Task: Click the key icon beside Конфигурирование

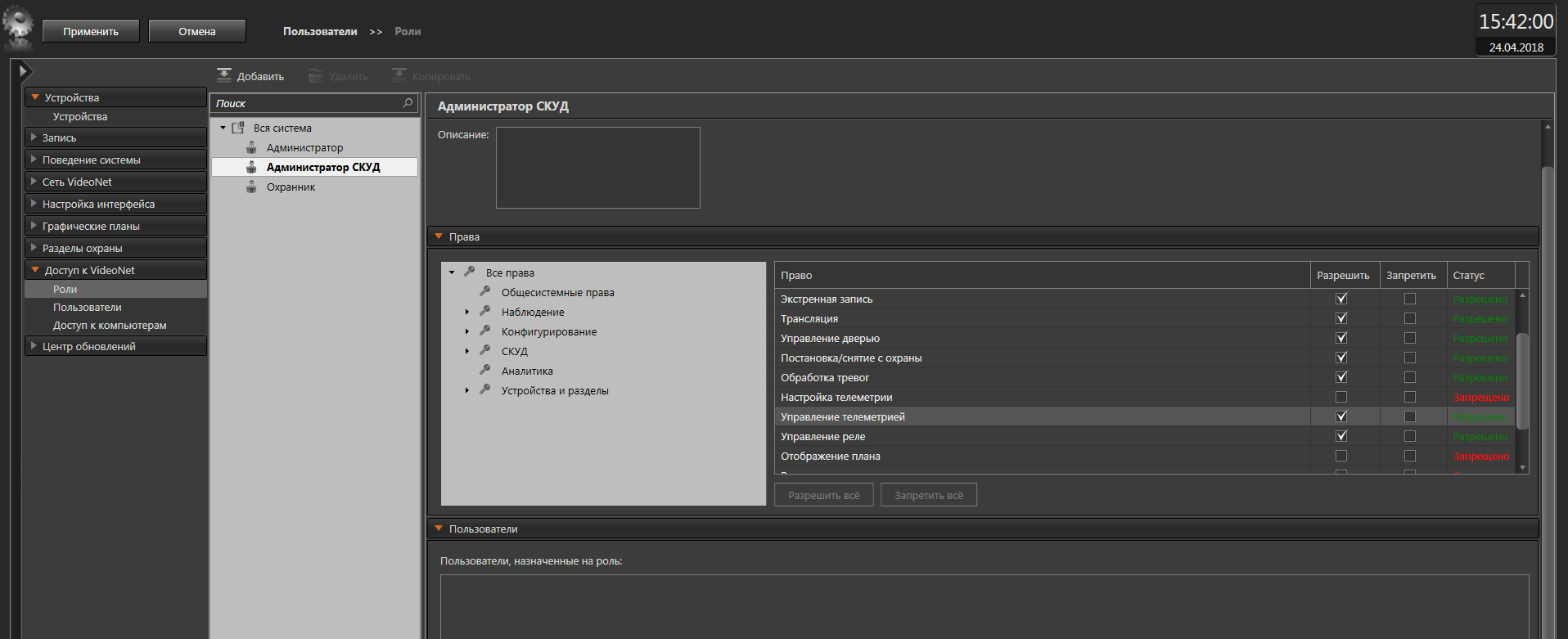Action: click(485, 331)
